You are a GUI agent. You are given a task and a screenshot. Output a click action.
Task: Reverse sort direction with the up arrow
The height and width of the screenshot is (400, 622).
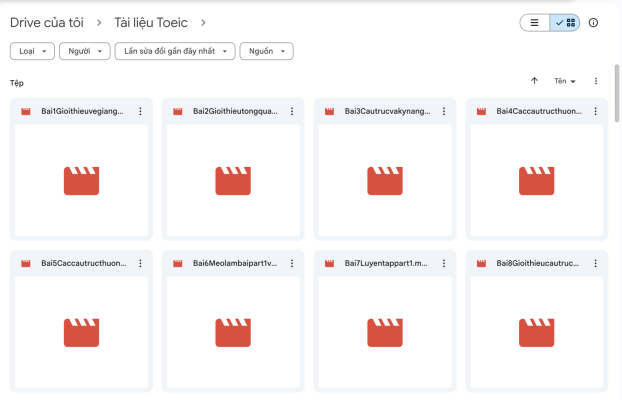pyautogui.click(x=534, y=81)
